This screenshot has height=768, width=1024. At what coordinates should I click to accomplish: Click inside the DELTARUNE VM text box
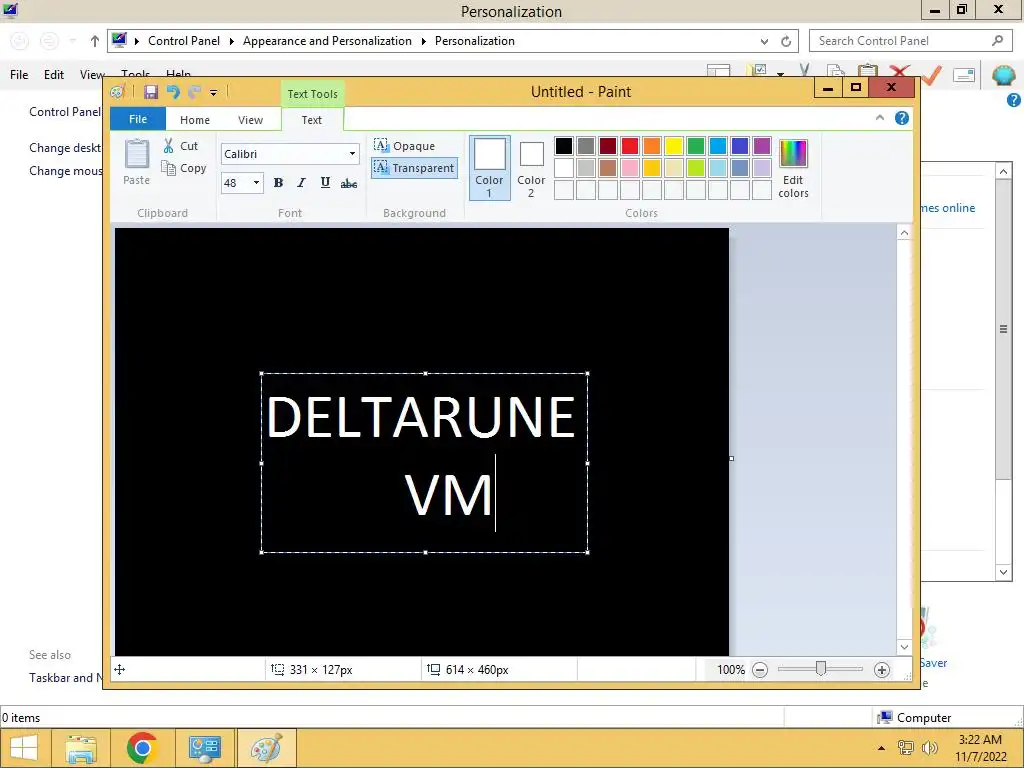pos(424,462)
